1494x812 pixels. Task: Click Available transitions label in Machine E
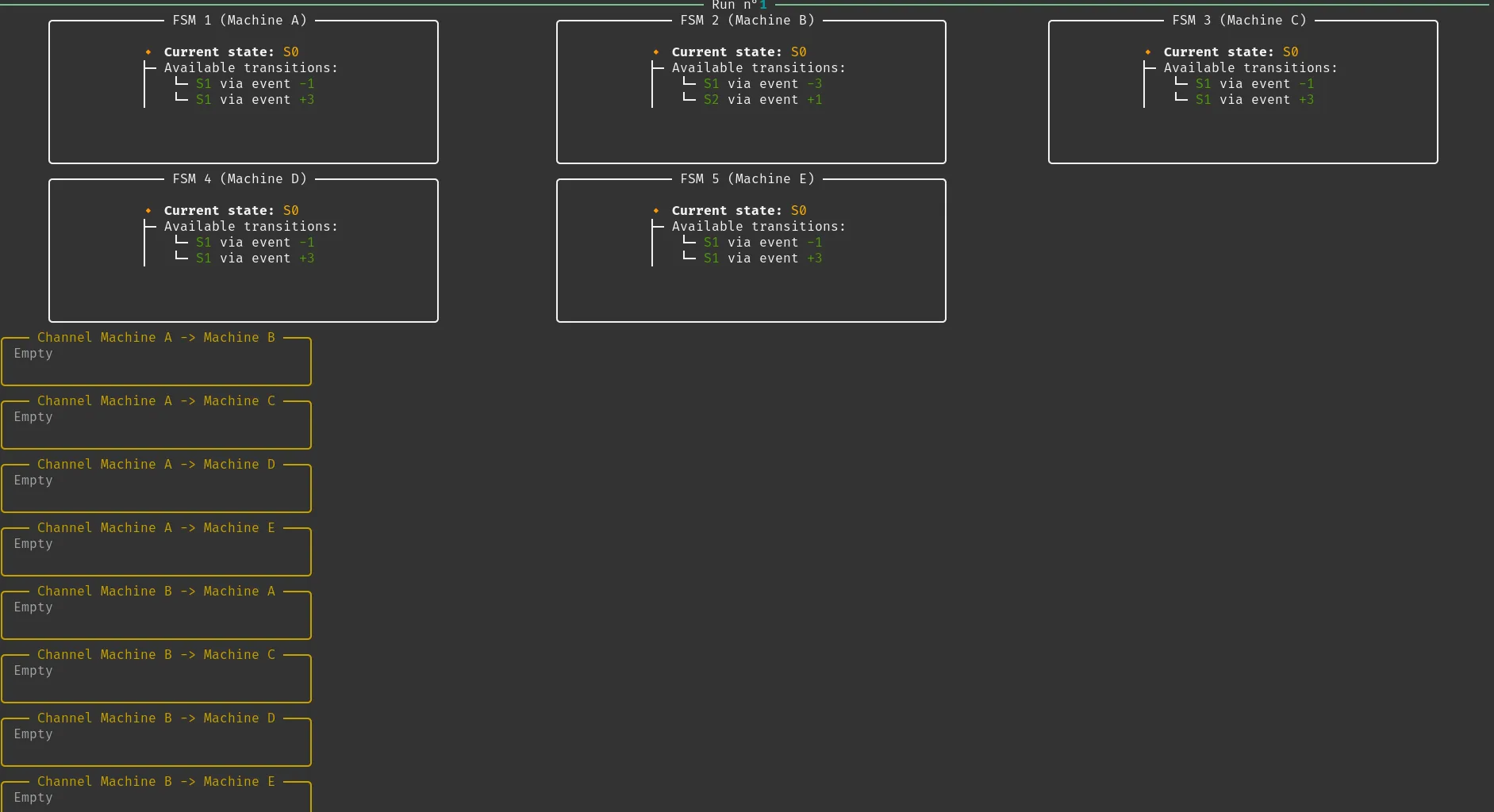tap(759, 227)
